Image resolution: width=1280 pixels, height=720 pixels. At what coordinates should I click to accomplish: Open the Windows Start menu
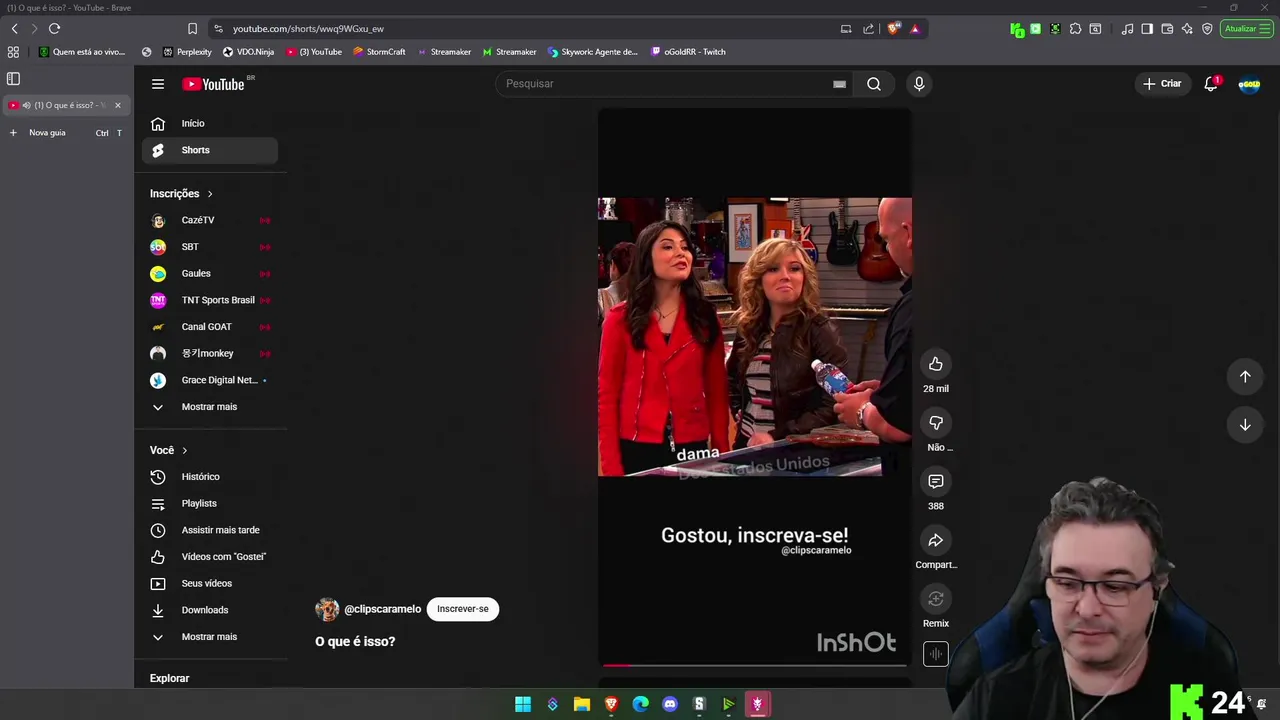(523, 704)
